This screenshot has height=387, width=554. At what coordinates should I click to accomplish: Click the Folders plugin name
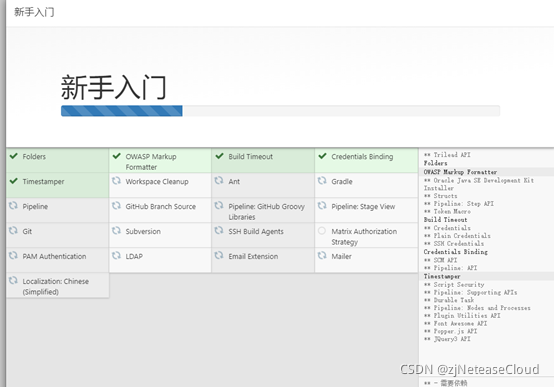point(34,157)
